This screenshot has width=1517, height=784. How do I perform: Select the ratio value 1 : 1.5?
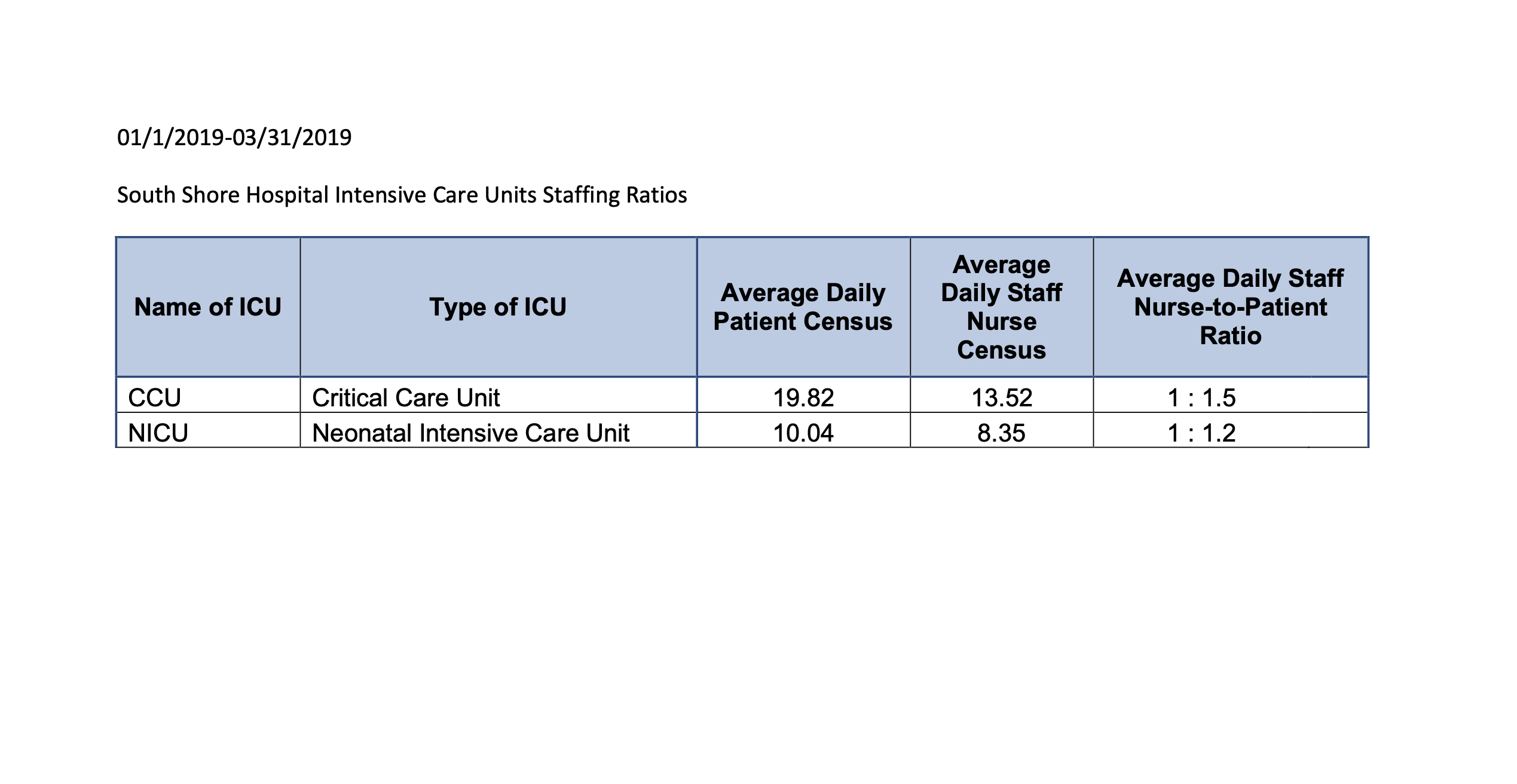coord(1201,398)
